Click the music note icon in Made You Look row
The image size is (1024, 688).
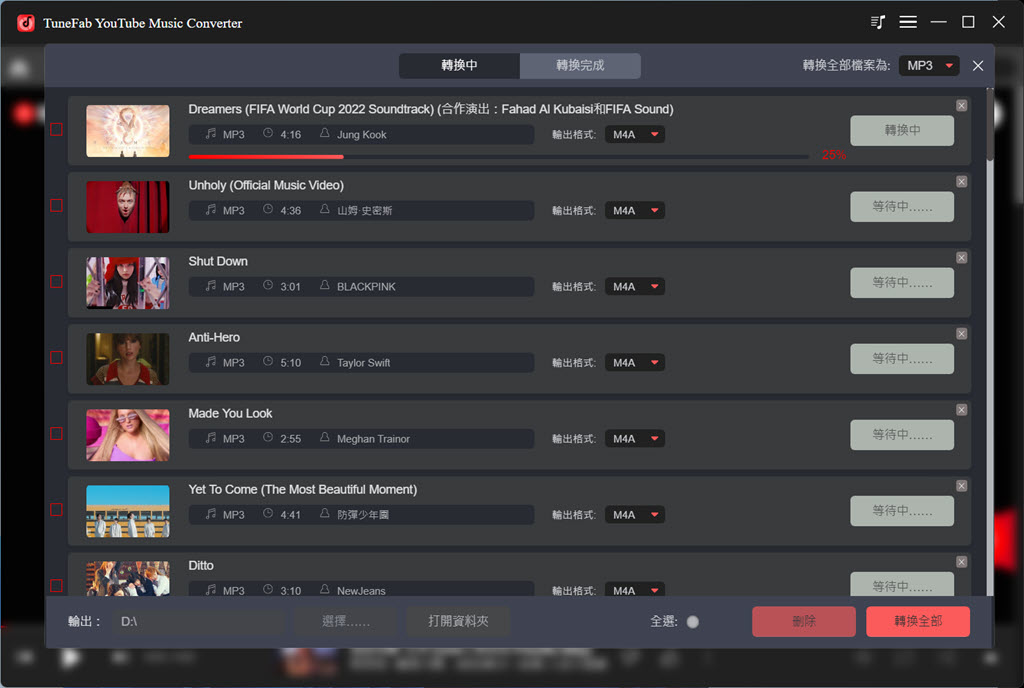pyautogui.click(x=211, y=438)
